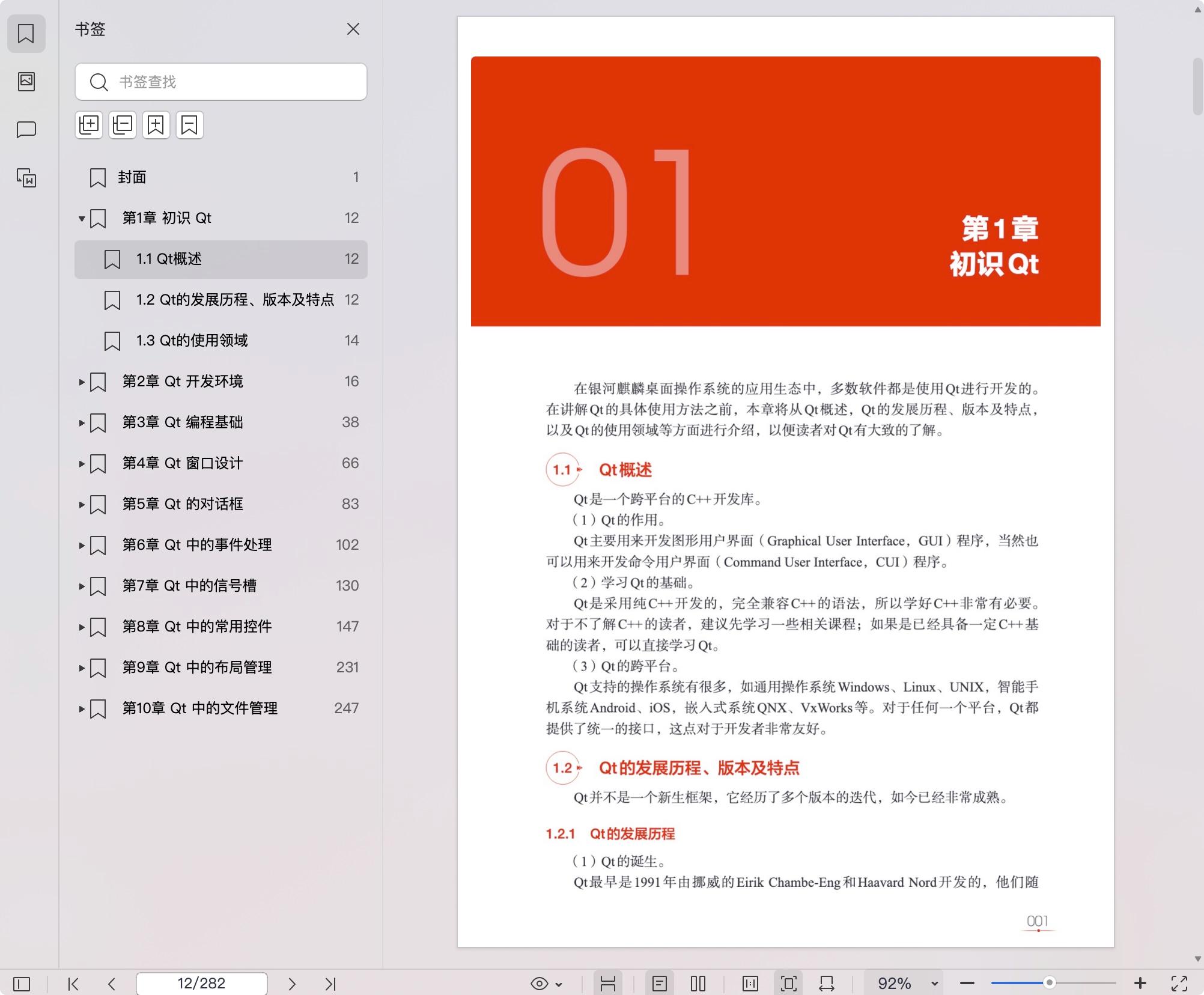Click the zoom in plus button
Screen dimensions: 1204x995
coord(1140,984)
